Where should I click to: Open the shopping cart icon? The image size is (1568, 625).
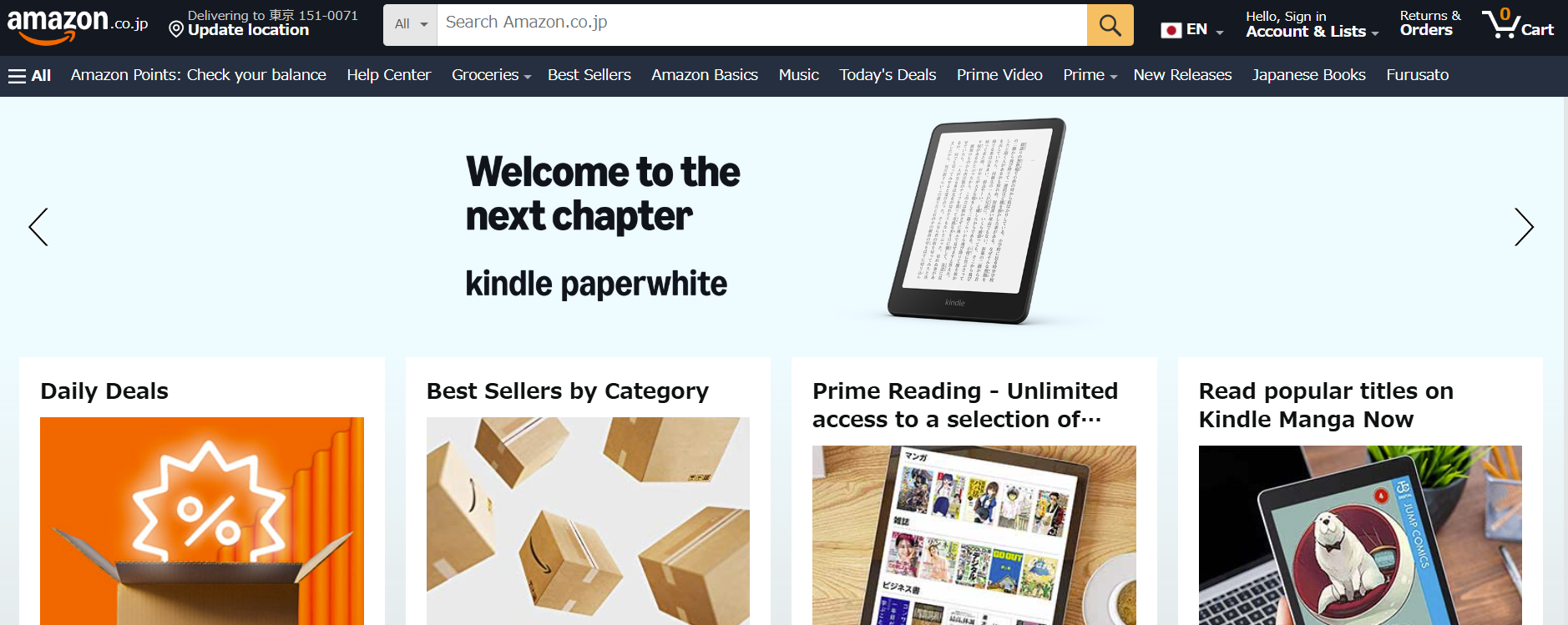1517,24
